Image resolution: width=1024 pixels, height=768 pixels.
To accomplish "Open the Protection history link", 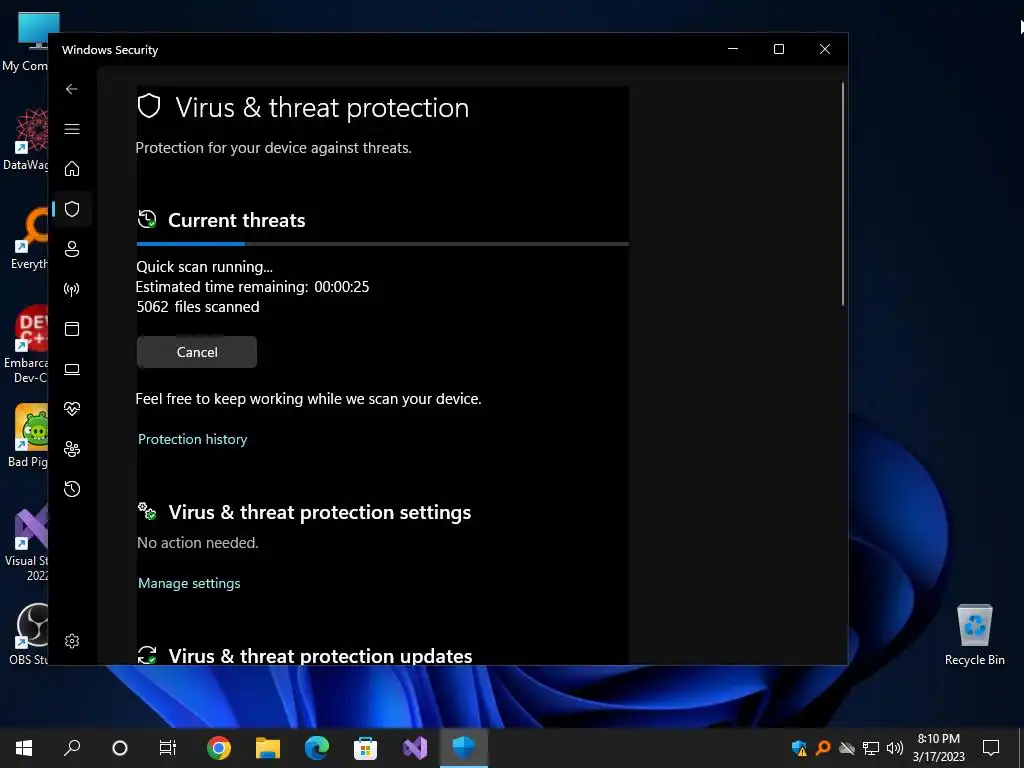I will [x=193, y=439].
